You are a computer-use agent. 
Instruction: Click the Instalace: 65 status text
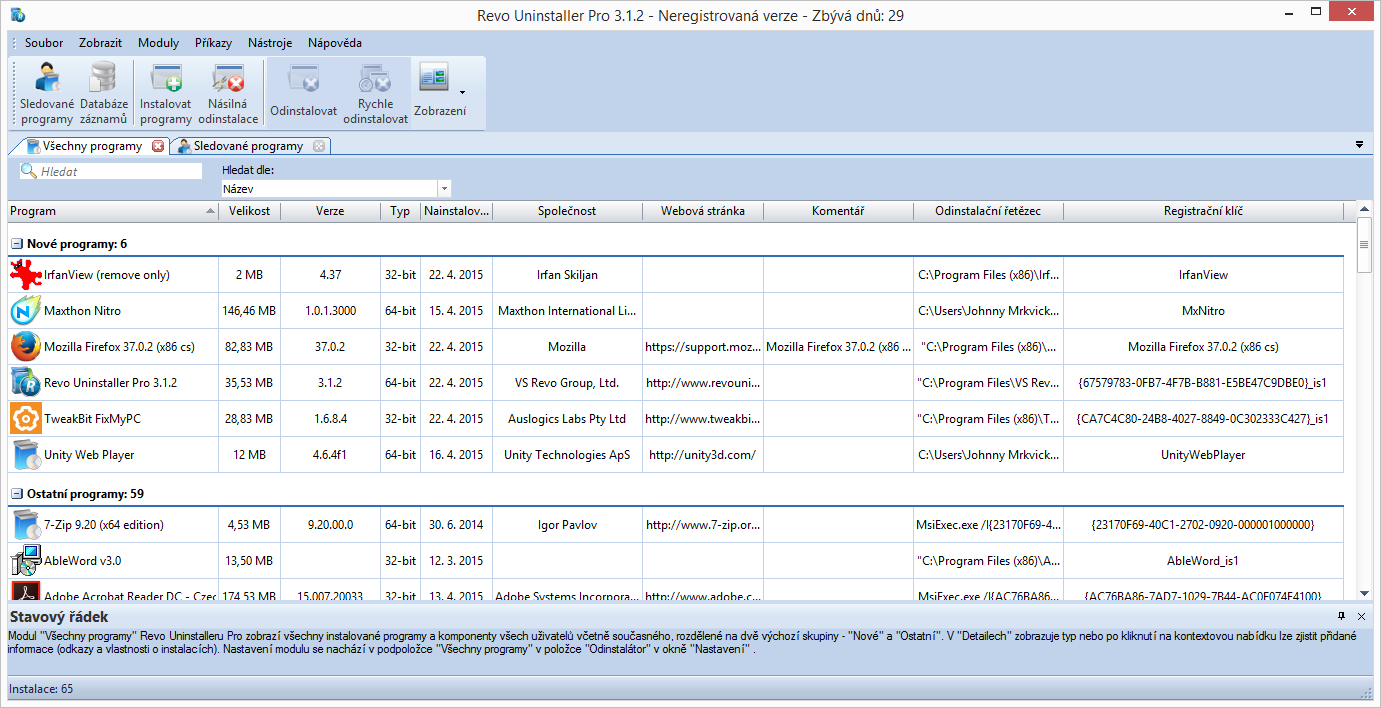tap(41, 689)
